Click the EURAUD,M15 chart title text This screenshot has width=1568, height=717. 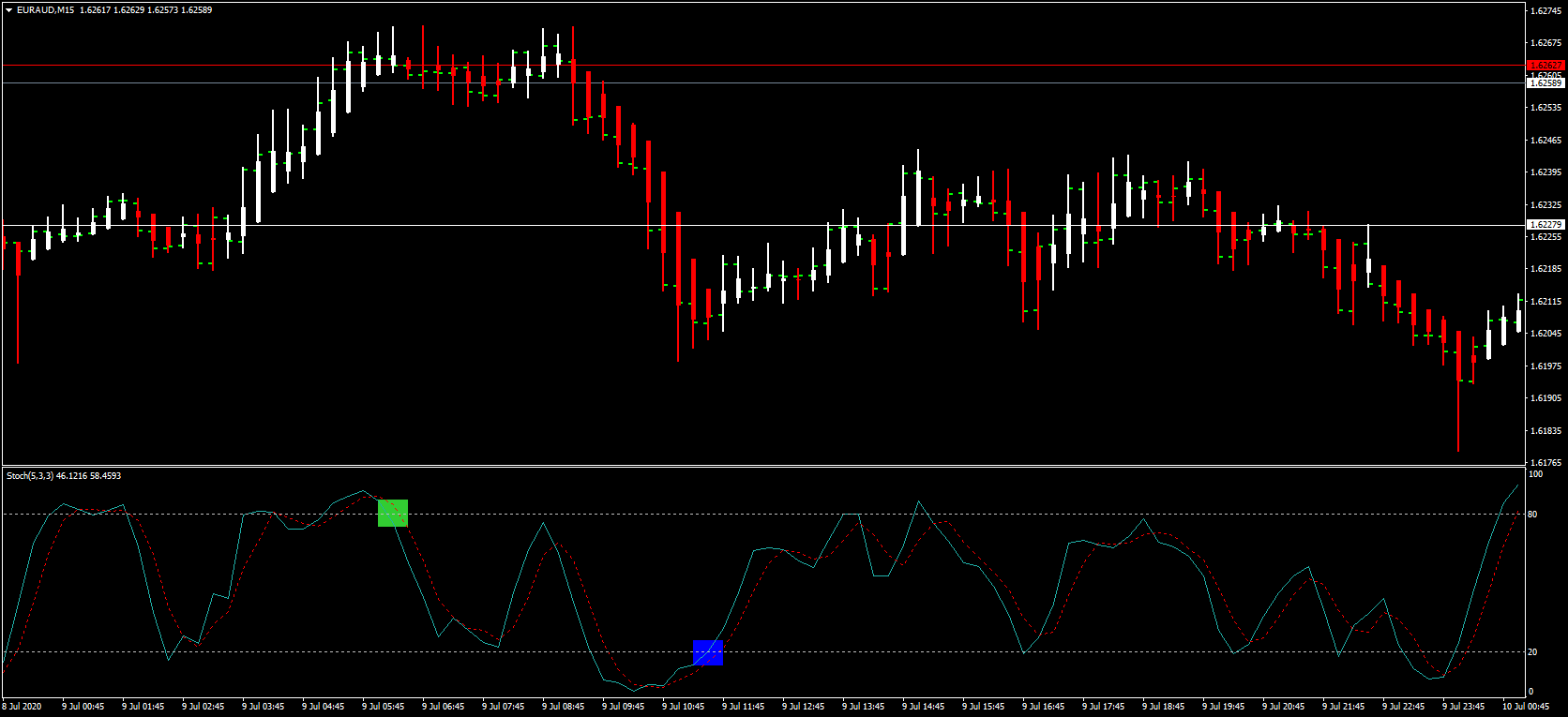(x=45, y=10)
